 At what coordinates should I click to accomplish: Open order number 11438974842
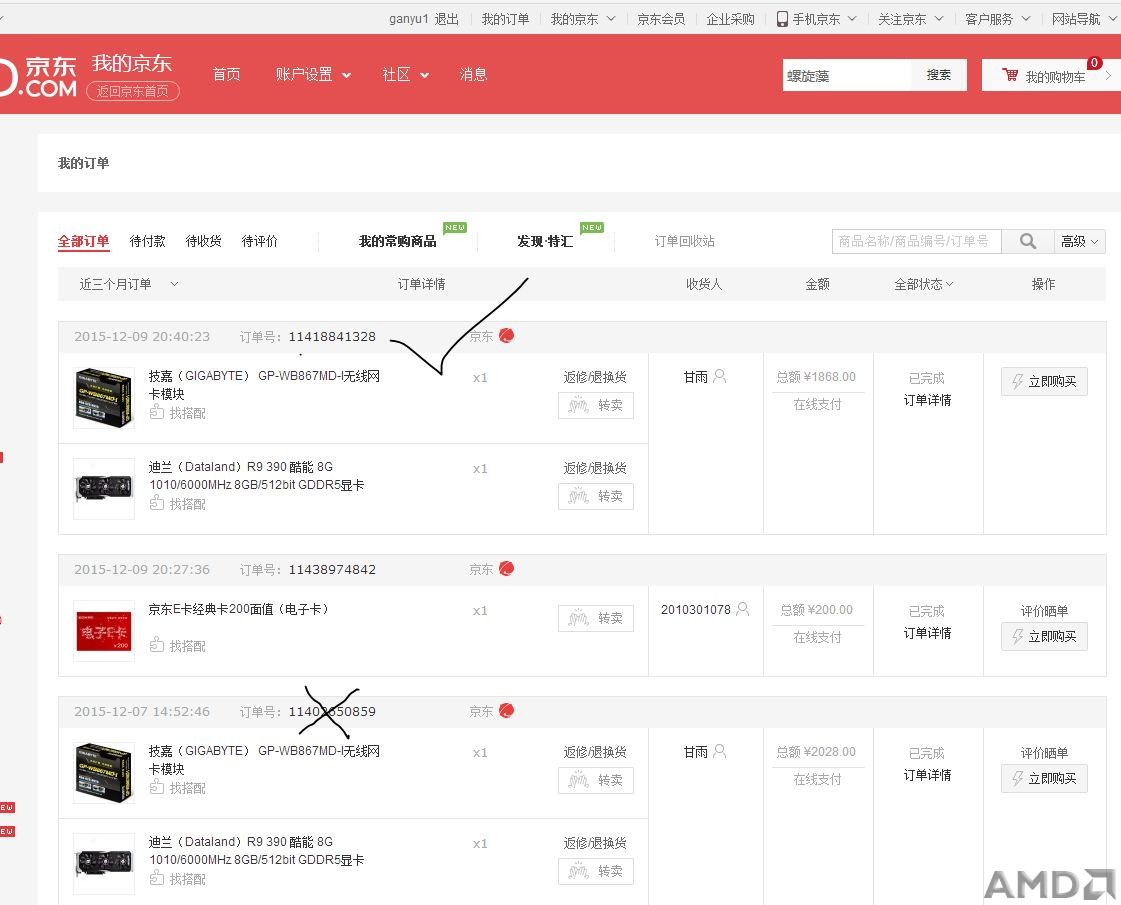coord(332,570)
